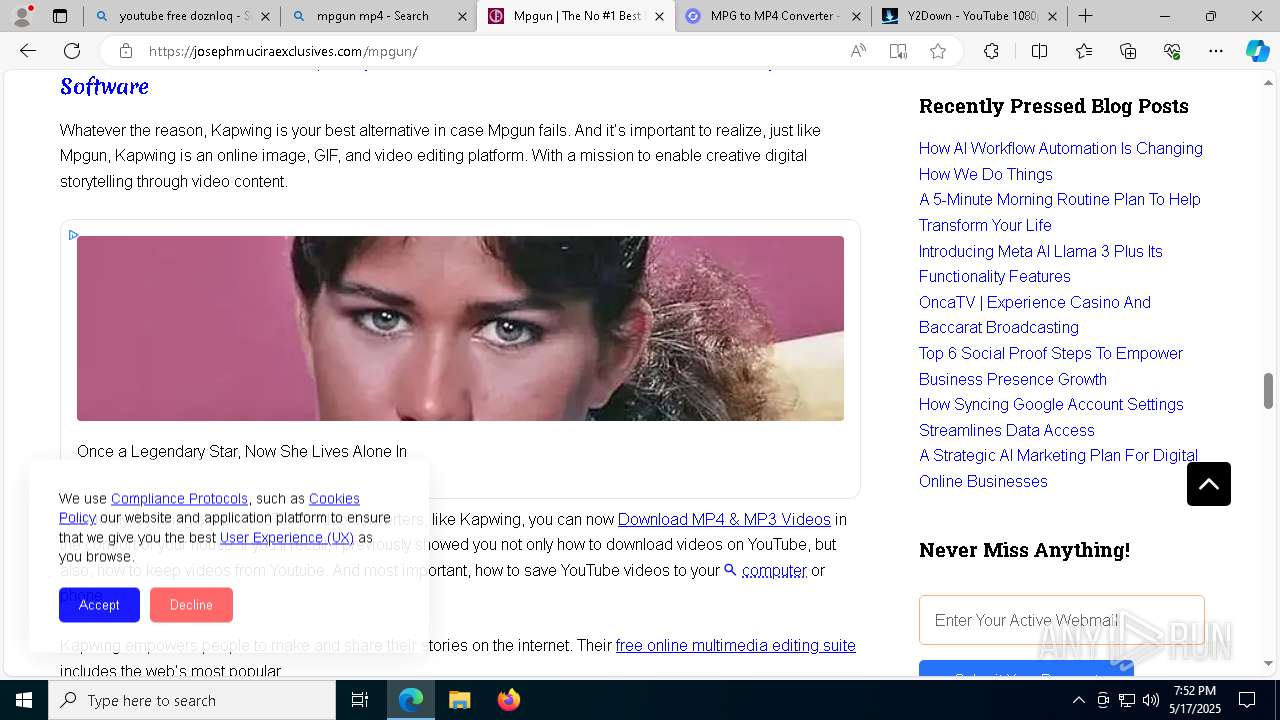Open Compliance Protocols link
Viewport: 1280px width, 720px height.
(x=179, y=498)
